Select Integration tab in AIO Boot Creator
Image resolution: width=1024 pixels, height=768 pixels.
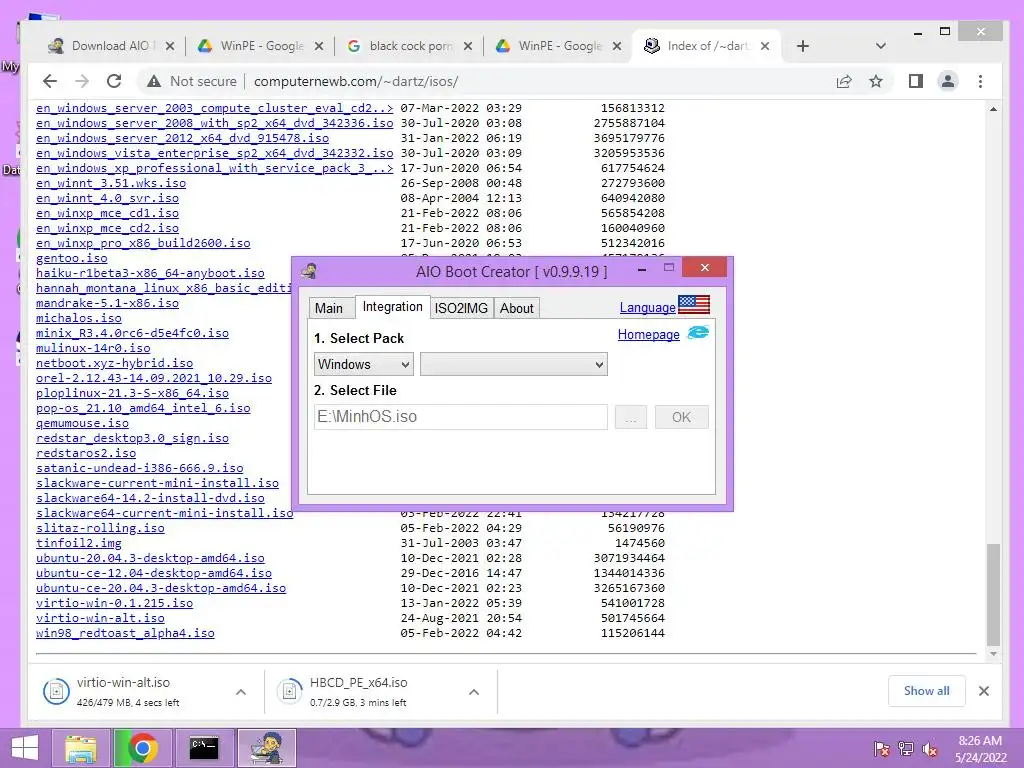tap(392, 307)
